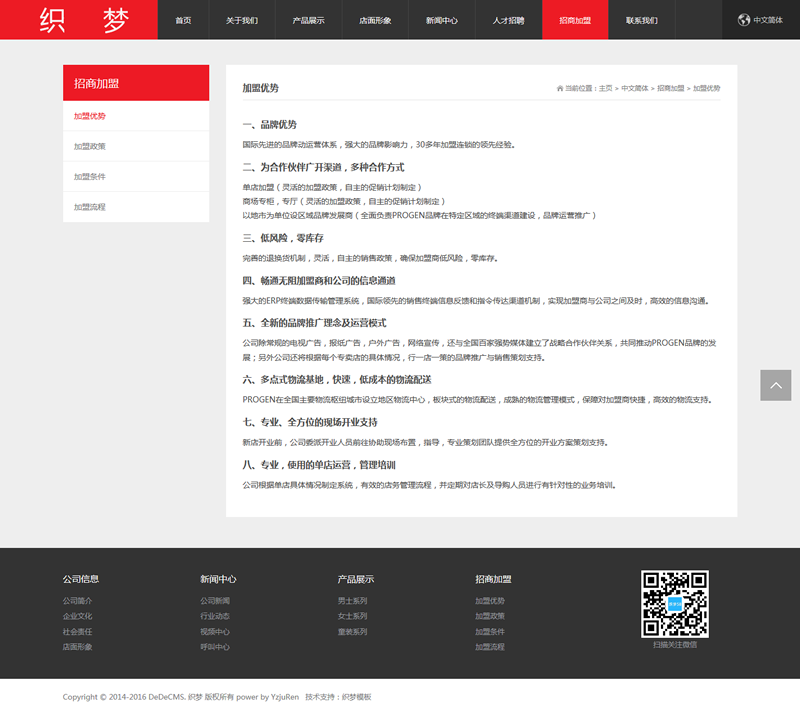The image size is (800, 715).
Task: Open 男士系列 in the footer
Action: pyautogui.click(x=352, y=601)
